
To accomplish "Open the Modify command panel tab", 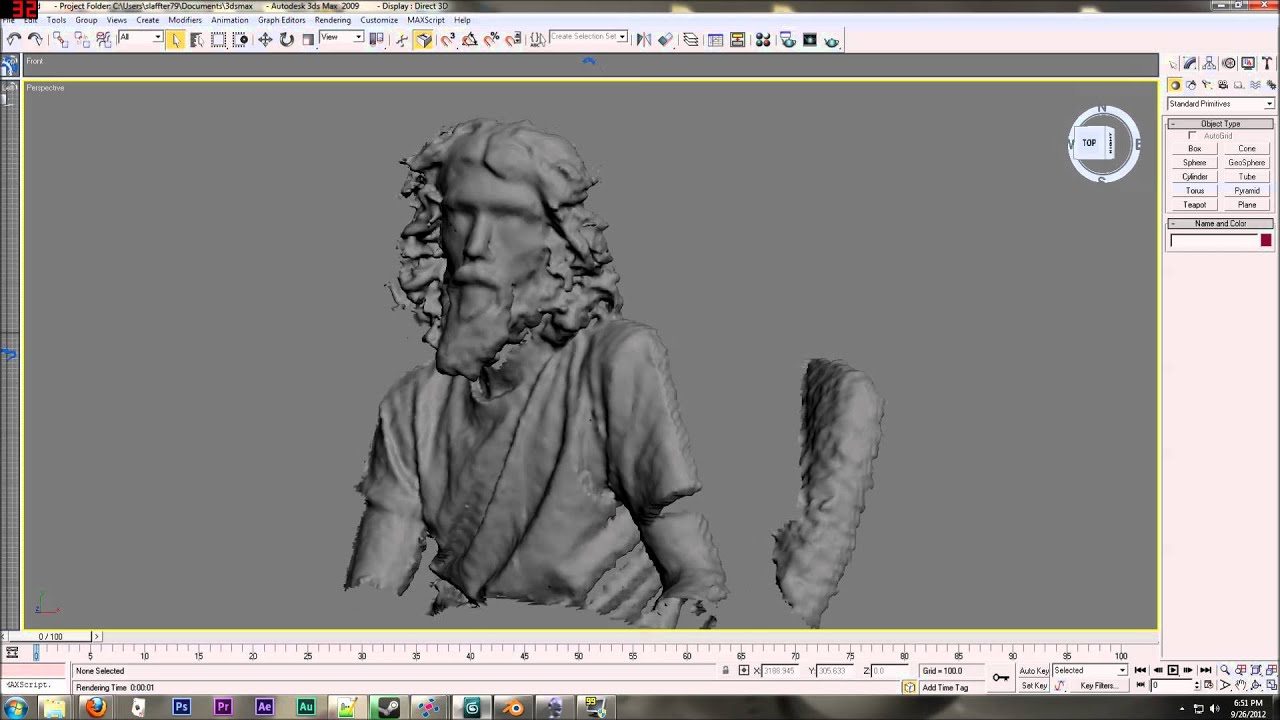I will tap(1190, 63).
